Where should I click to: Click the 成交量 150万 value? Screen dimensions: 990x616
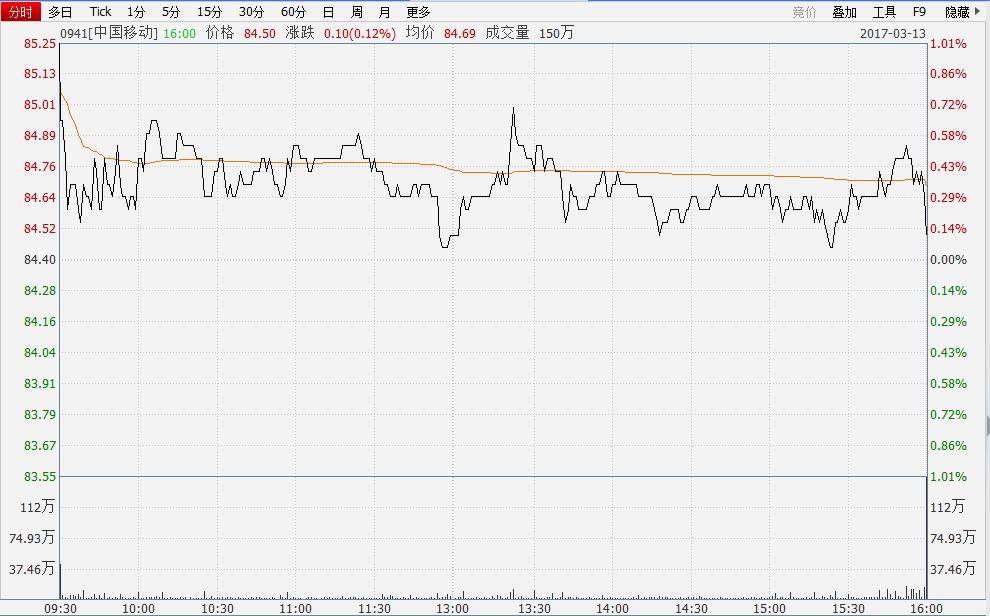tap(556, 33)
